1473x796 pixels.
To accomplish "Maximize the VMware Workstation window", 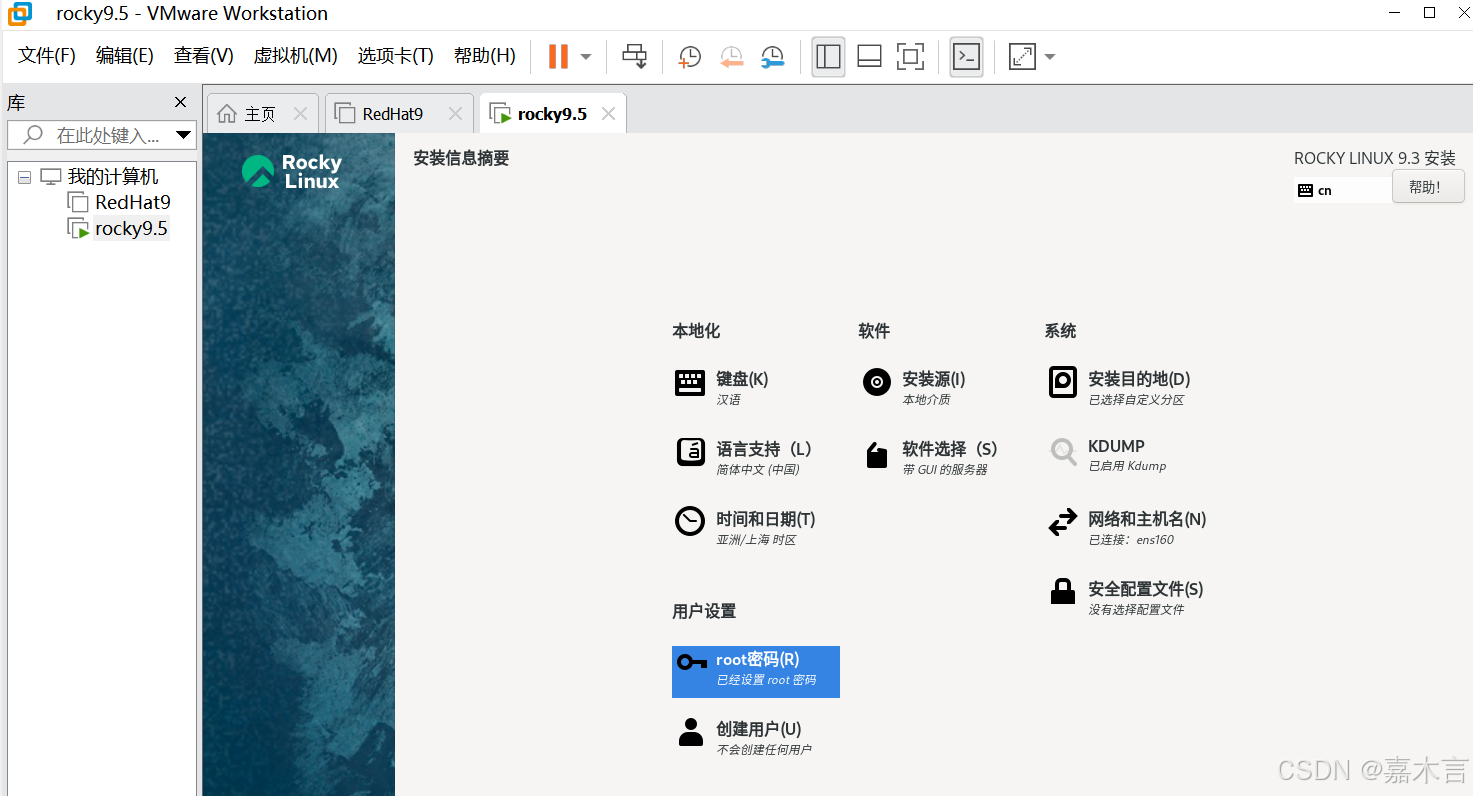I will tap(1430, 13).
